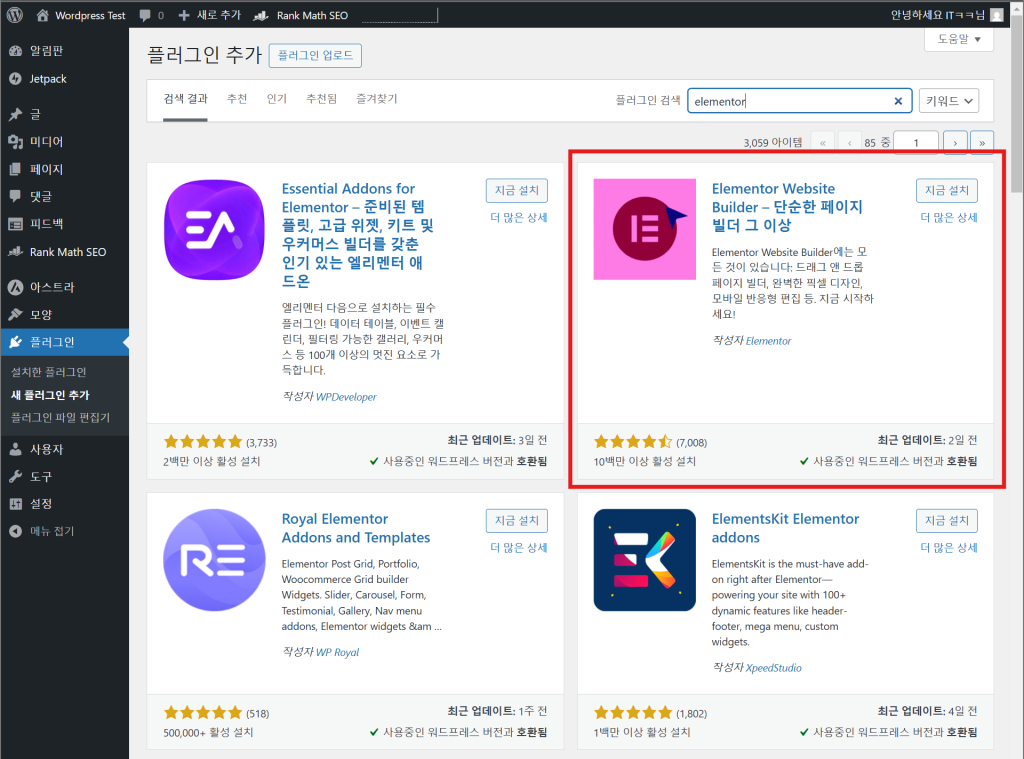Screen dimensions: 1024x759
Task: Clear the plugin search with X icon
Action: point(898,101)
